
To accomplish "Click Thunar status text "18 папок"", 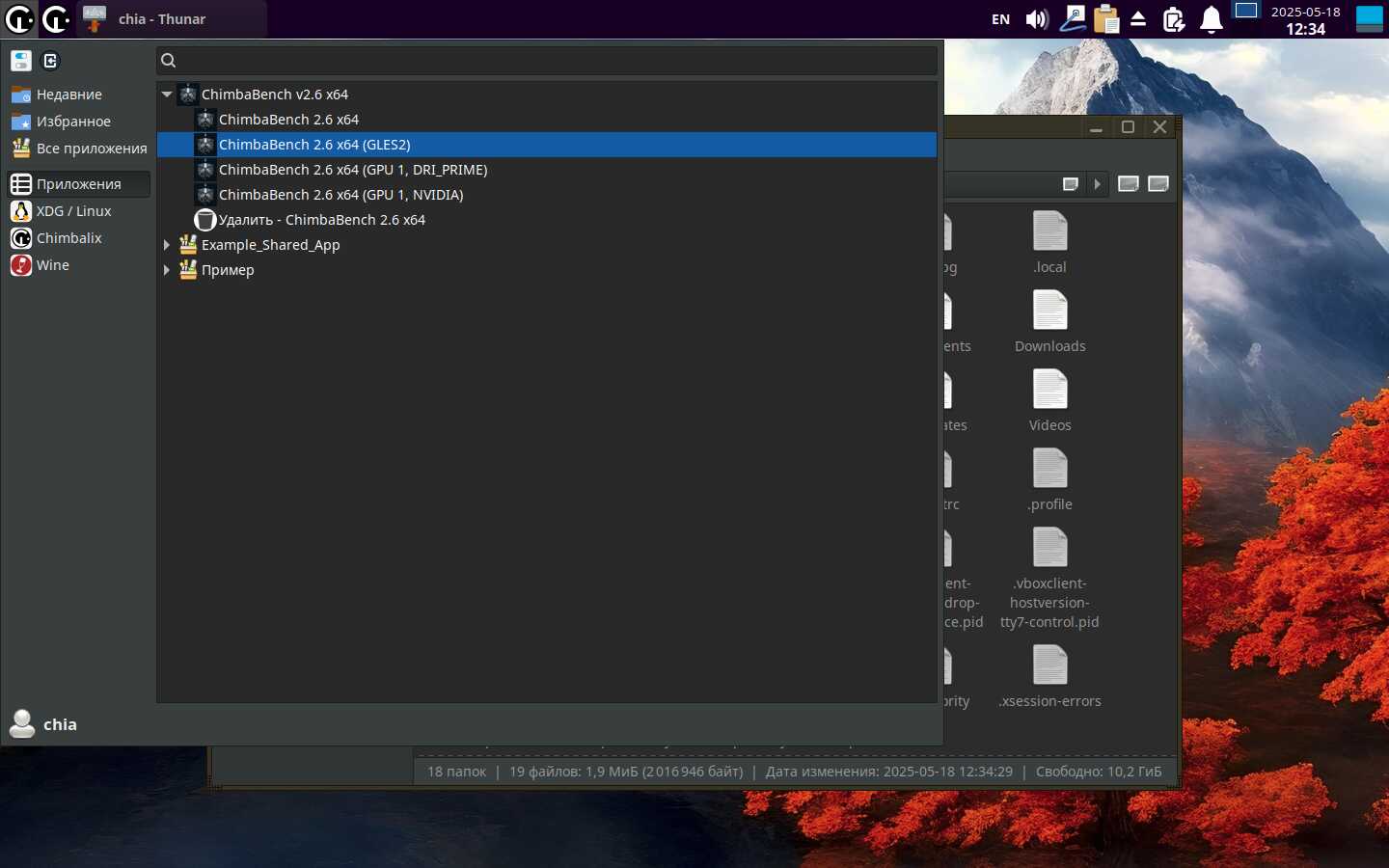I will click(457, 772).
